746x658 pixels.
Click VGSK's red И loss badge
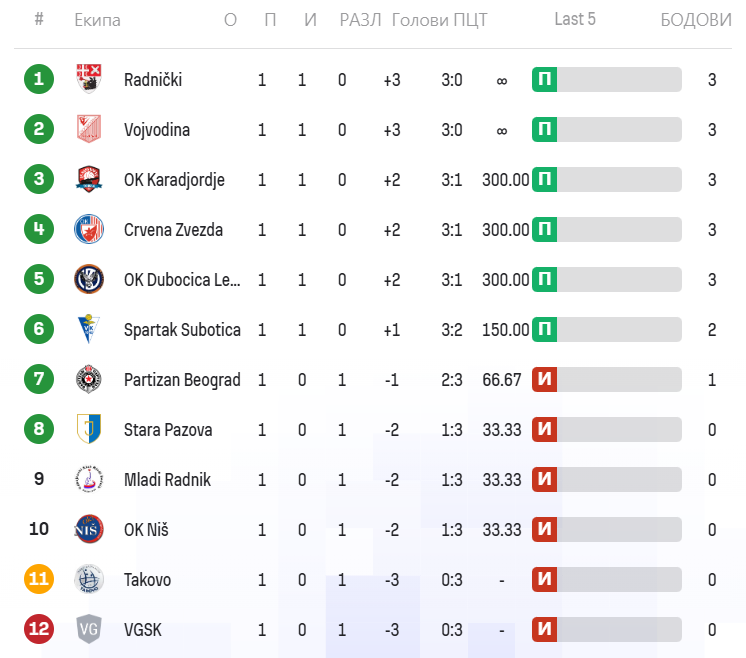544,630
